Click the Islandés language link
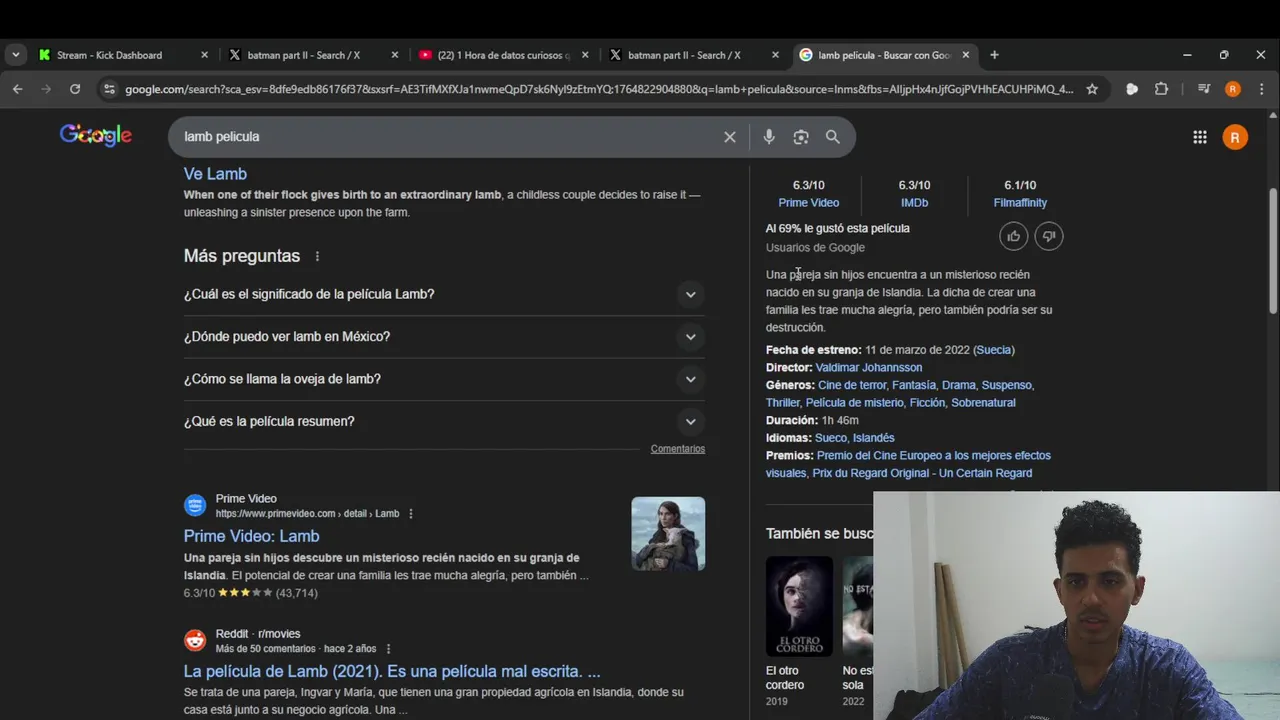Viewport: 1280px width, 720px height. click(x=873, y=438)
